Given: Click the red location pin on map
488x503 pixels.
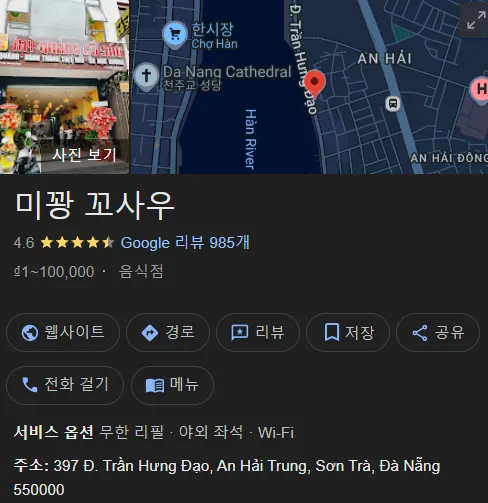Looking at the screenshot, I should (x=314, y=83).
